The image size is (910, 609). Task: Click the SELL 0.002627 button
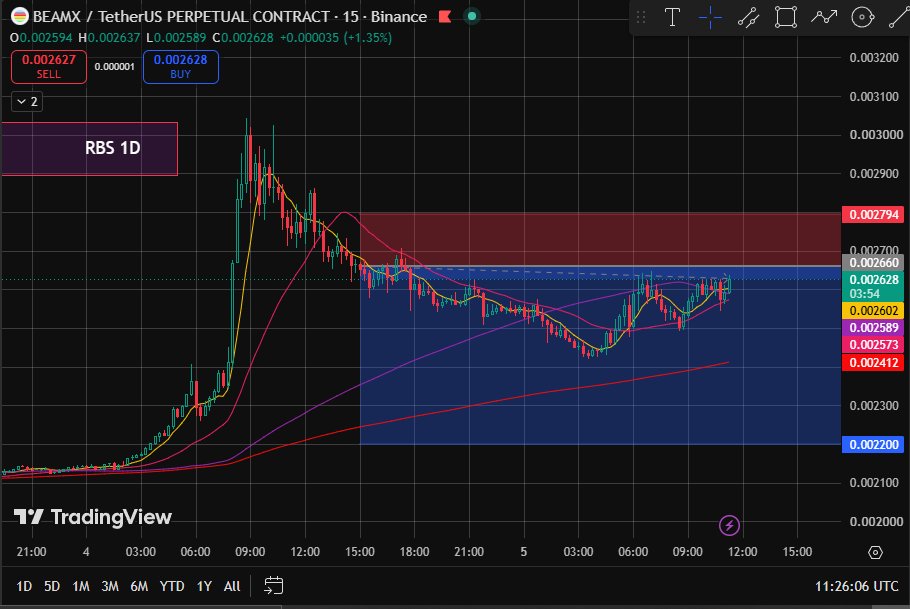[49, 67]
